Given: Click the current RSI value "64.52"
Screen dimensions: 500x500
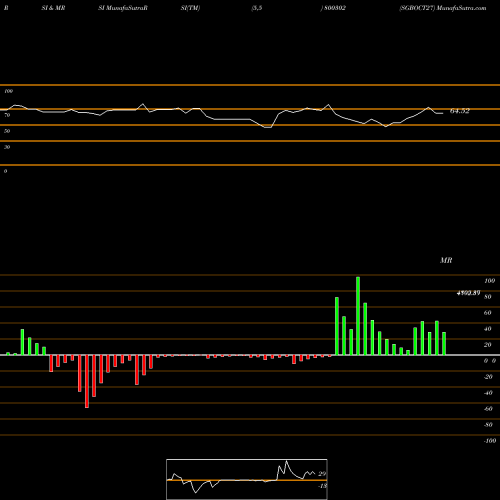Looking at the screenshot, I should point(460,111).
